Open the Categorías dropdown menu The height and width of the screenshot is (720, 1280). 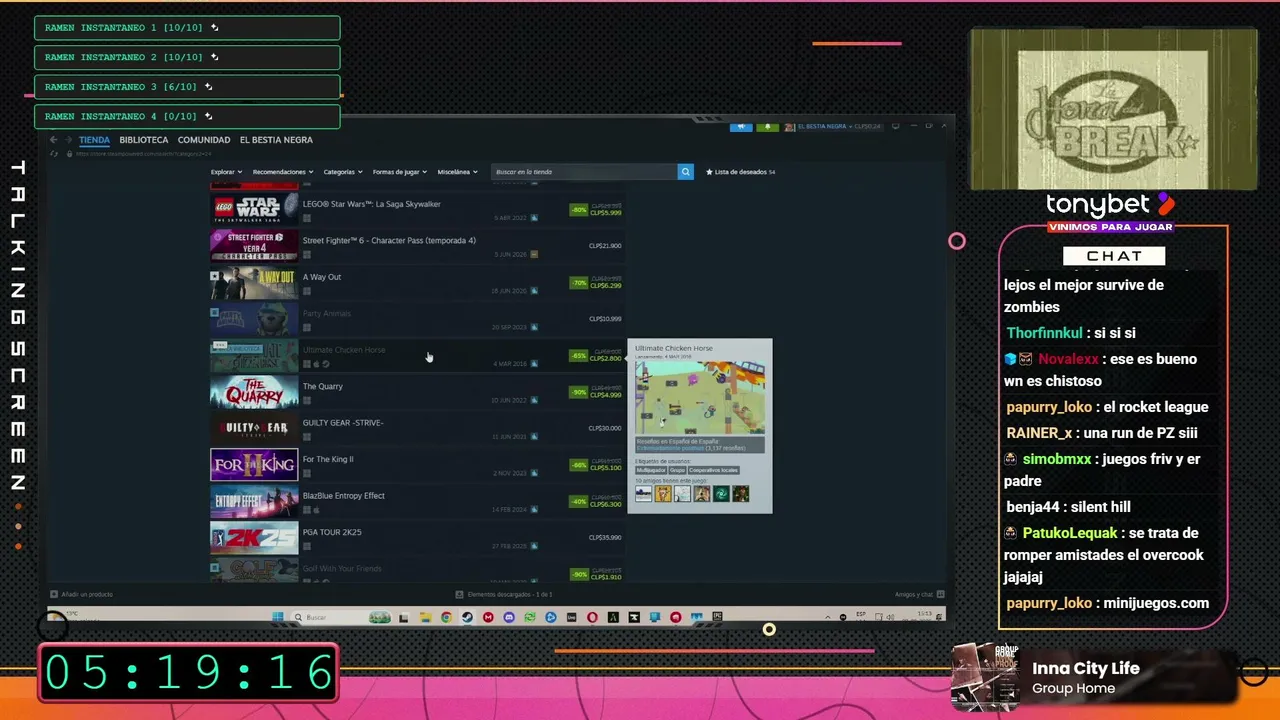pyautogui.click(x=343, y=172)
